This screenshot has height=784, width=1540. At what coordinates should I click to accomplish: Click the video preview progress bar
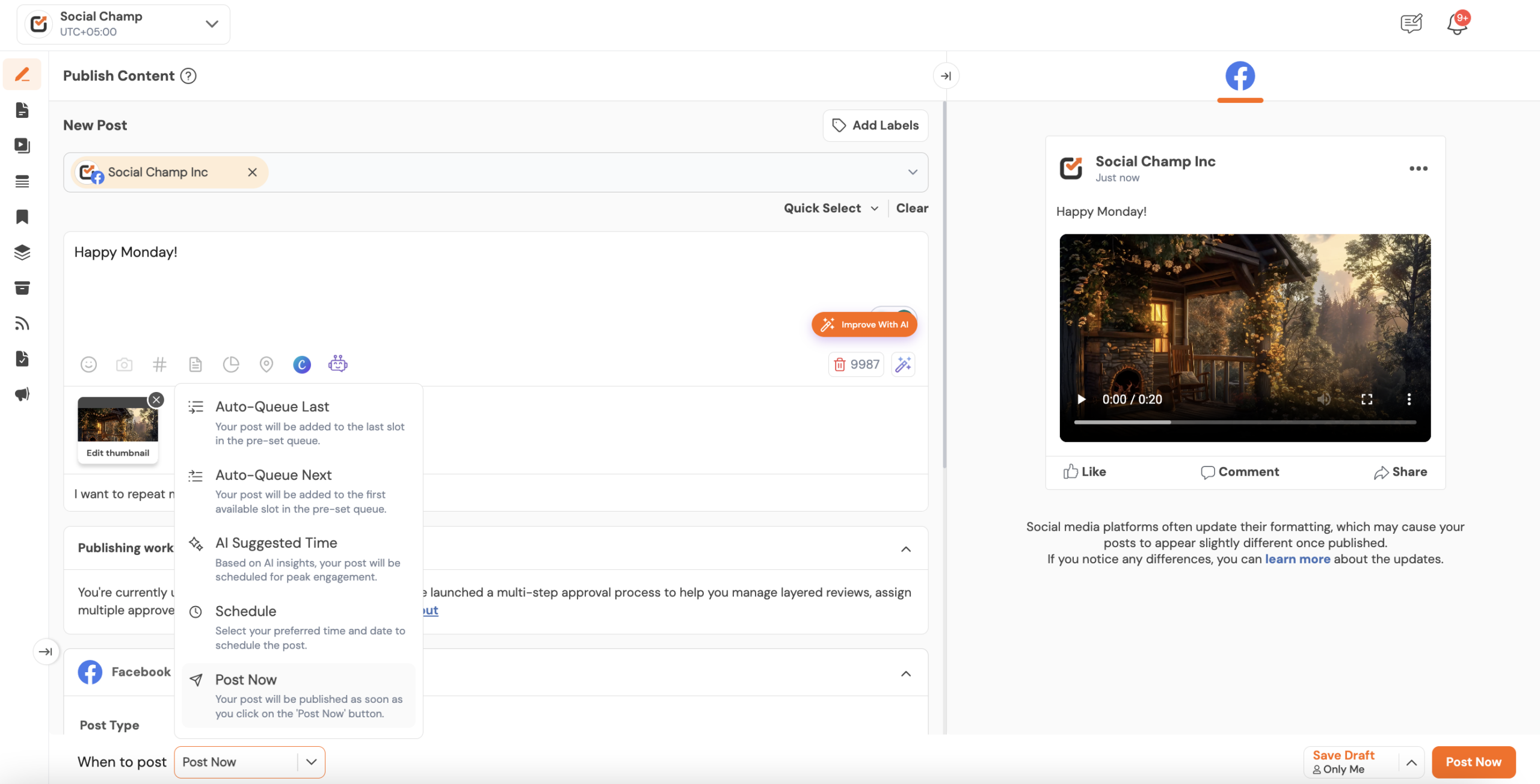(x=1245, y=422)
